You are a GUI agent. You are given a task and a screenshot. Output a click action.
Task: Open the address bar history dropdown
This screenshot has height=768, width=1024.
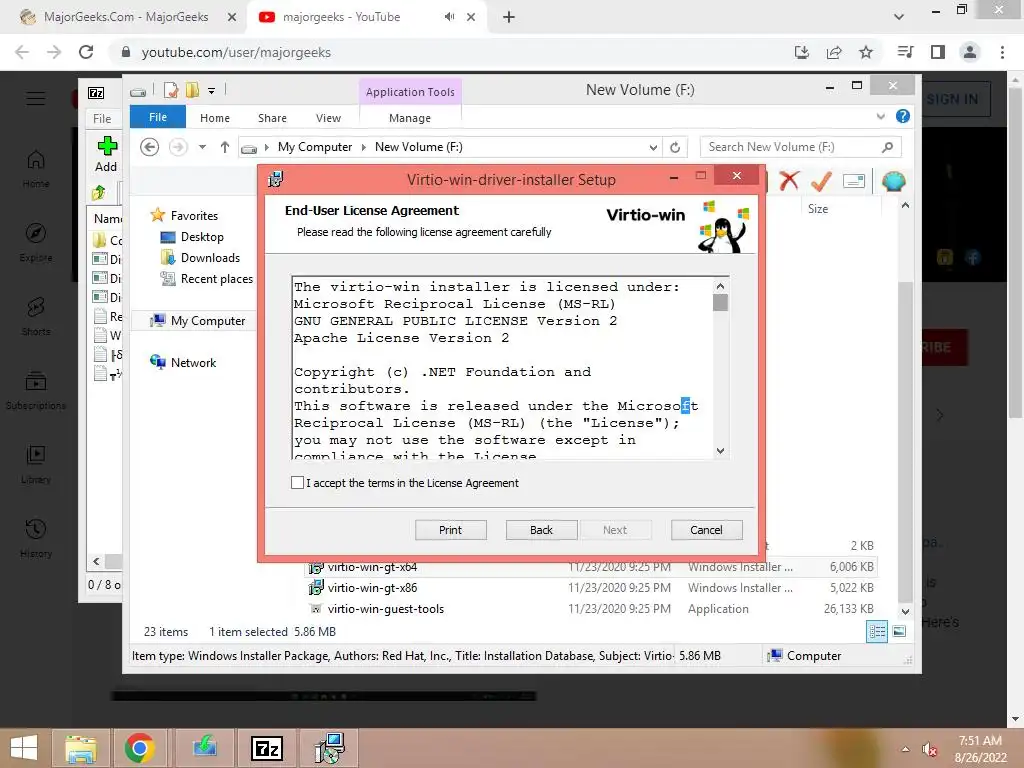pos(653,148)
